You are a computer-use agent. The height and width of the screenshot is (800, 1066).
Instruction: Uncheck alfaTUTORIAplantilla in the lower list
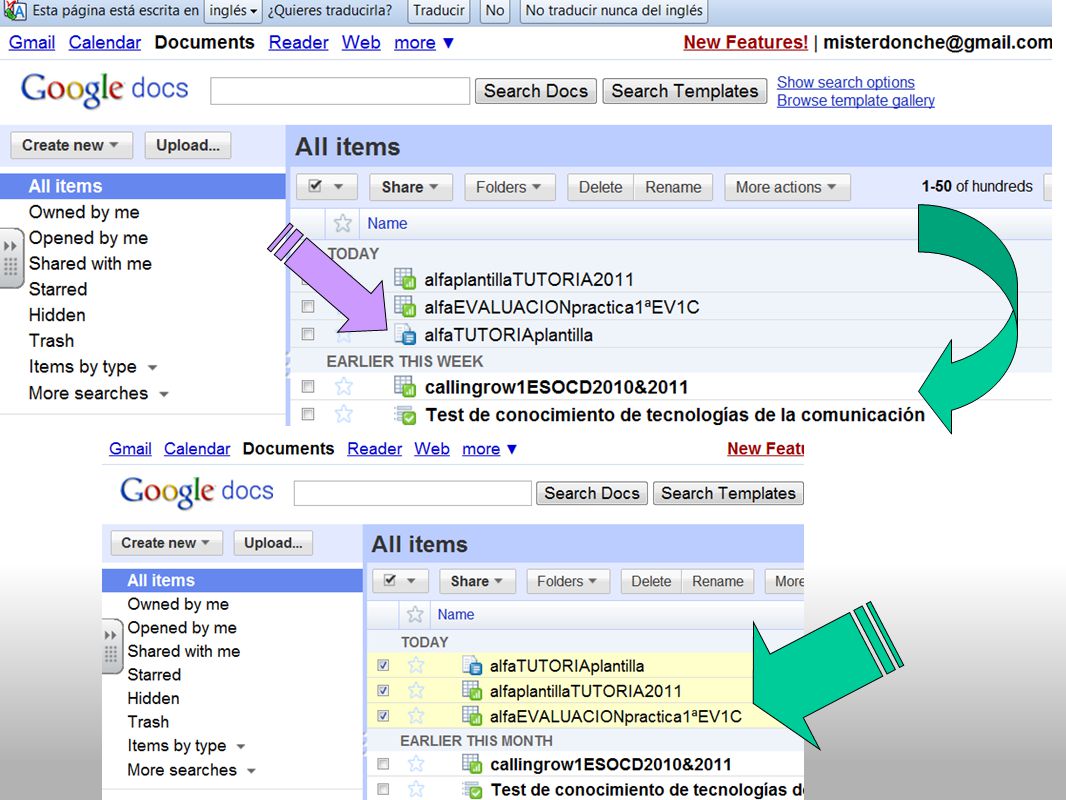point(383,665)
